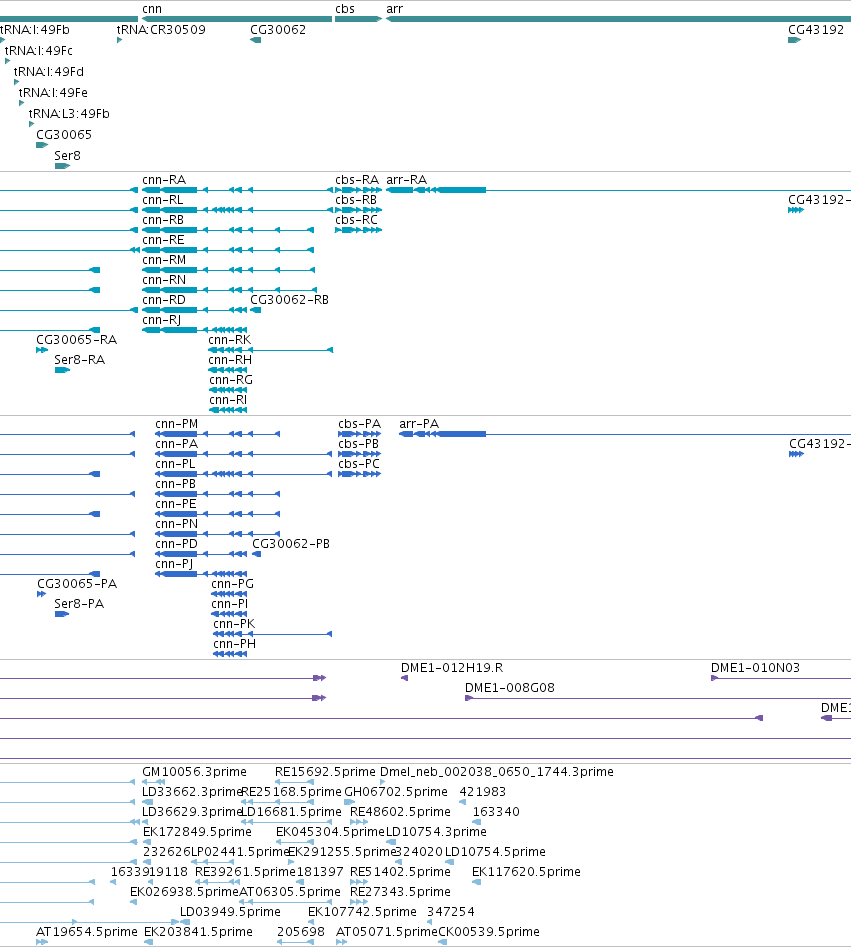Select the cnn-RG transcript label
The height and width of the screenshot is (947, 851).
click(231, 380)
